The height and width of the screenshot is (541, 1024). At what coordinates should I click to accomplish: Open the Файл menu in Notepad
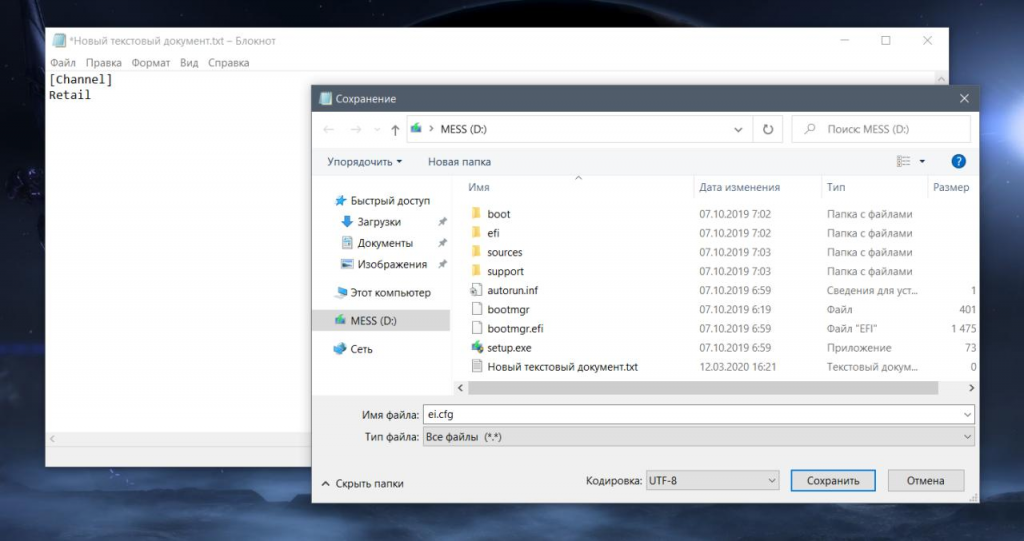click(62, 63)
